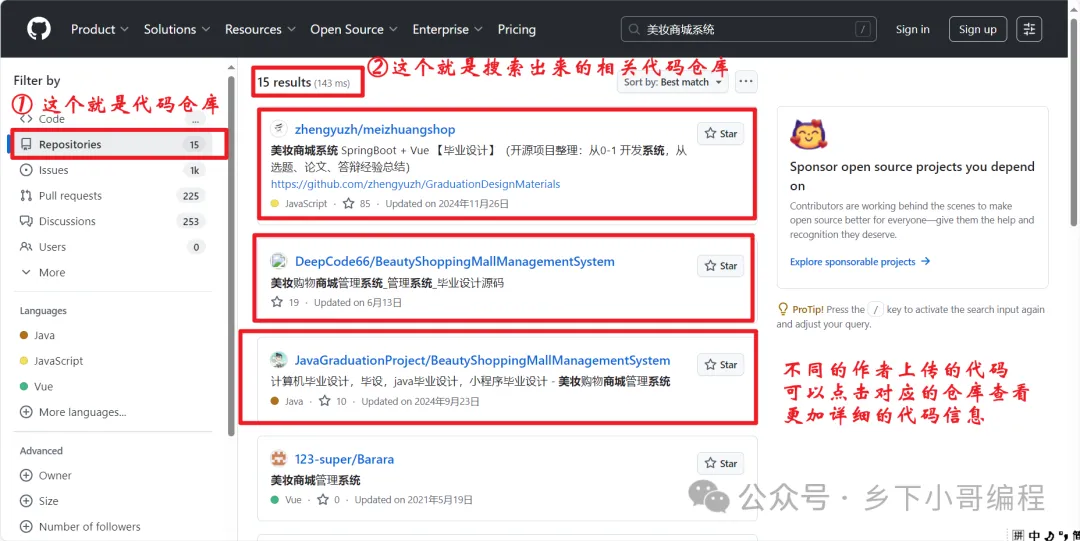Add Number of followers filter
The height and width of the screenshot is (541, 1080).
tap(80, 527)
